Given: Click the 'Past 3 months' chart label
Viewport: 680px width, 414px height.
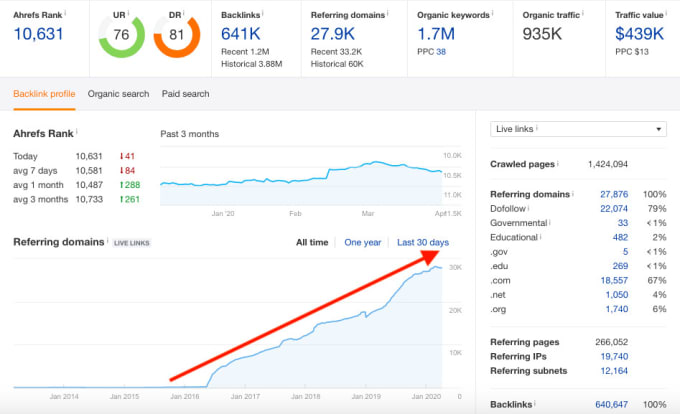Looking at the screenshot, I should point(190,134).
